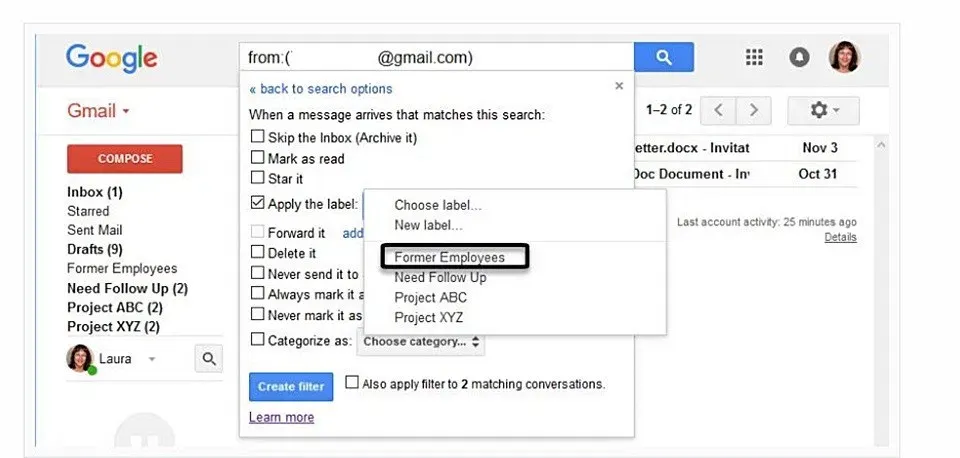Open the Gmail dropdown menu
This screenshot has width=960, height=458.
coord(98,111)
